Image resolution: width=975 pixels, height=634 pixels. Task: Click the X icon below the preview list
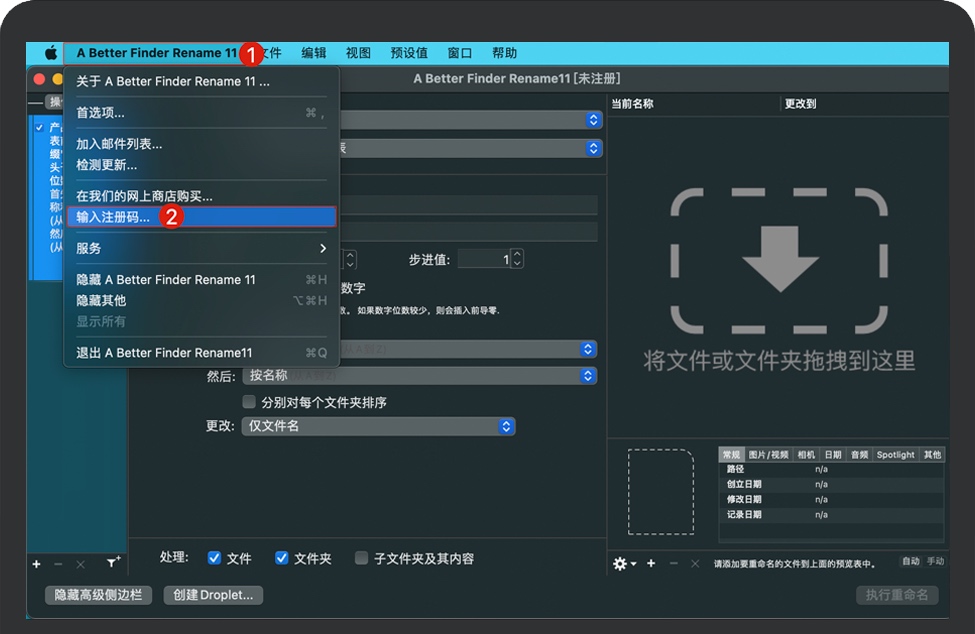(x=695, y=563)
